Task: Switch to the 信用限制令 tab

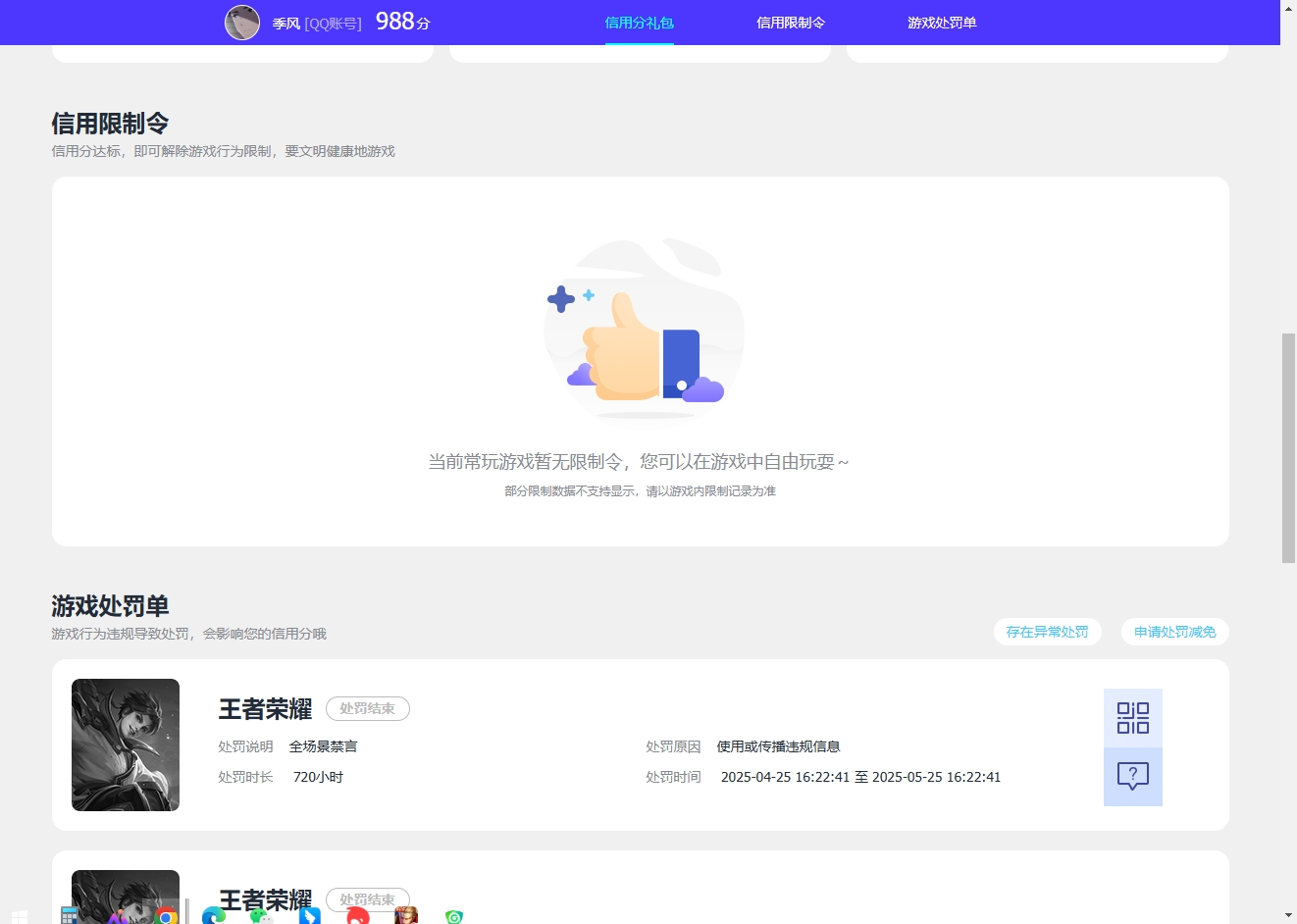Action: [791, 22]
